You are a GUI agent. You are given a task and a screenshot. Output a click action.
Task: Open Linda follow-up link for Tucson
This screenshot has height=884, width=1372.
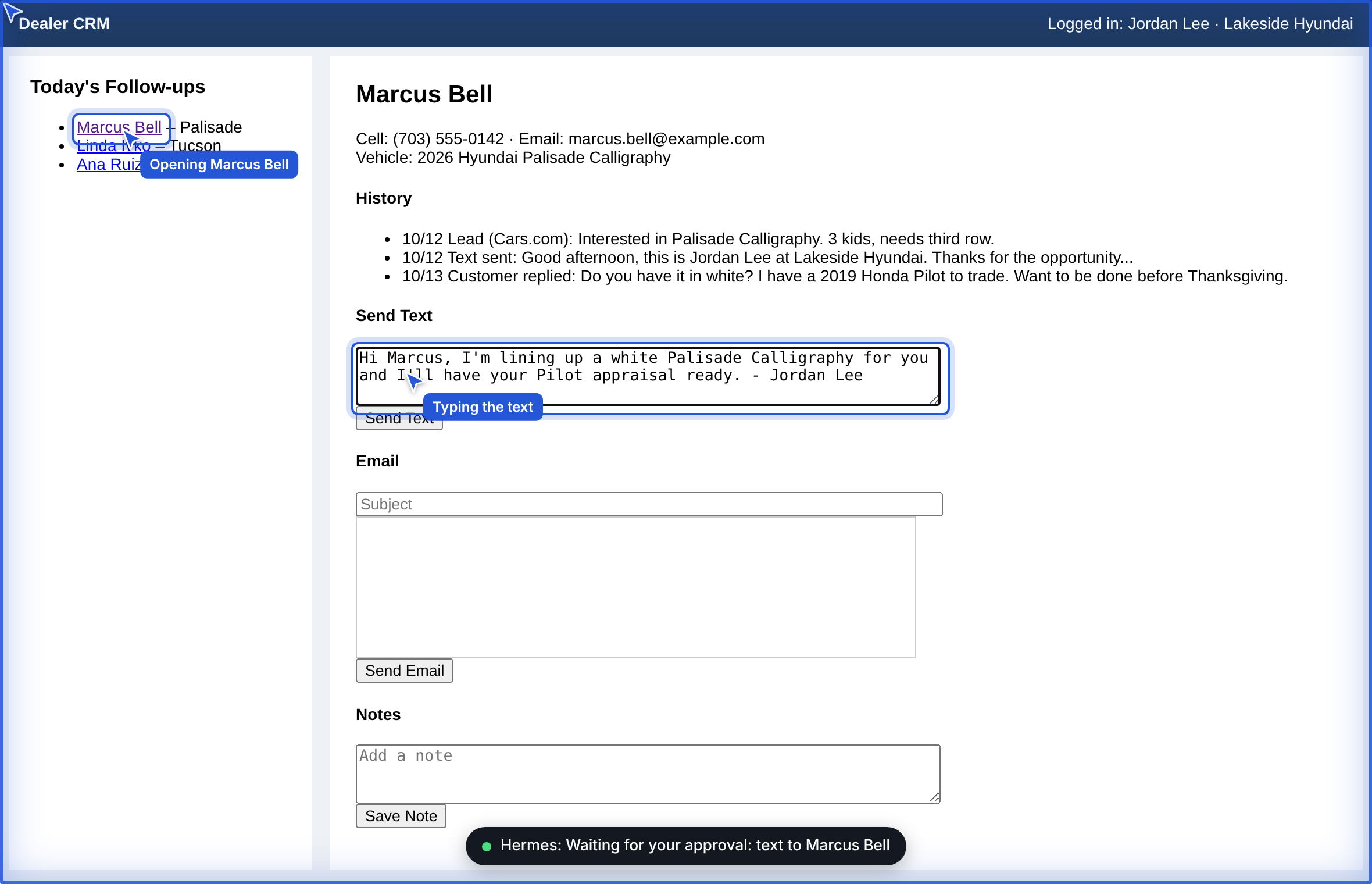(113, 145)
